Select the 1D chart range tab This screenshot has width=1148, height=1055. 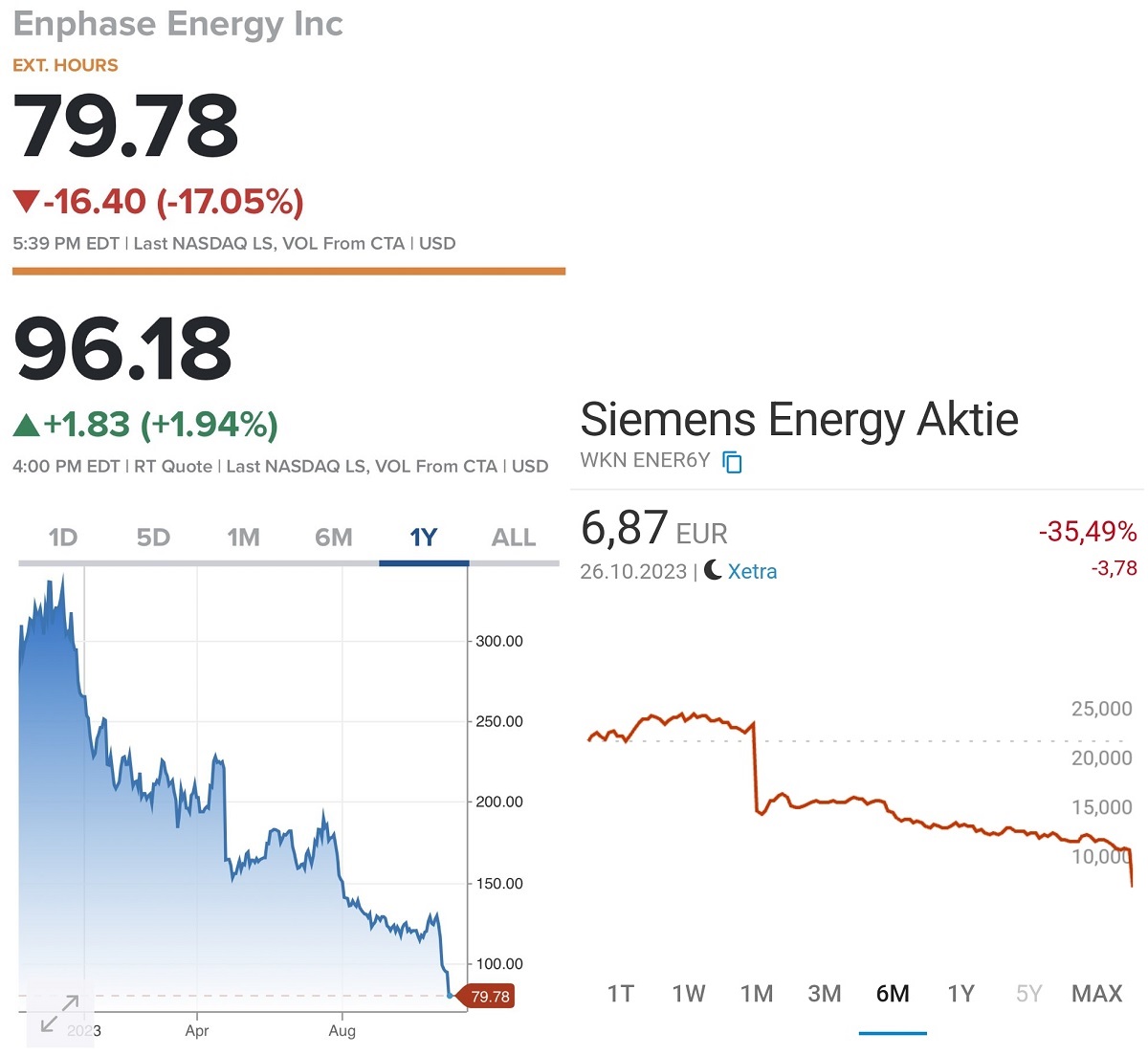[63, 538]
